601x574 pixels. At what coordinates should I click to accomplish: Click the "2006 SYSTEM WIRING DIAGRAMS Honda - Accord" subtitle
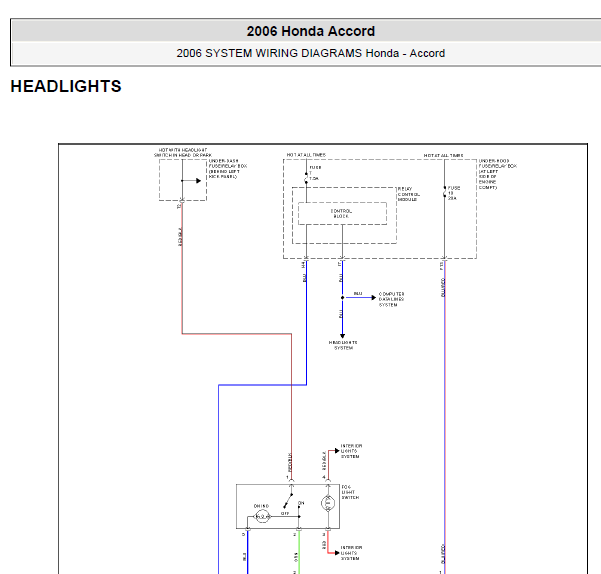pos(310,53)
